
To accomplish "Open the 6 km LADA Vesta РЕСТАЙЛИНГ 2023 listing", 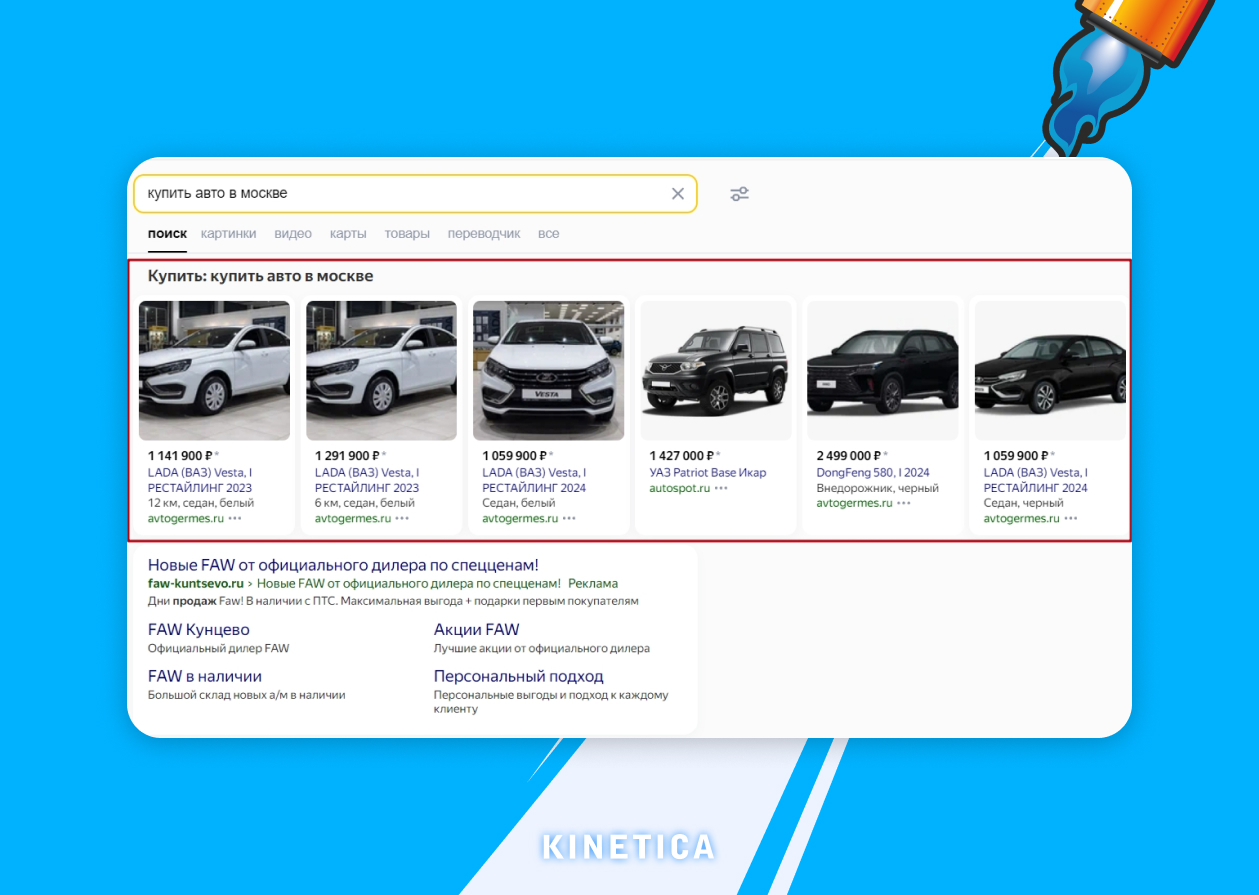I will pos(367,480).
